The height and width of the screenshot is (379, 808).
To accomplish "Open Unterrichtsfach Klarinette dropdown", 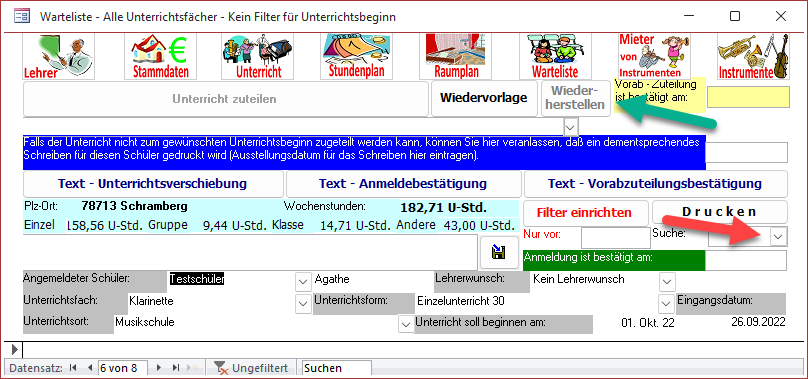I will [x=302, y=303].
